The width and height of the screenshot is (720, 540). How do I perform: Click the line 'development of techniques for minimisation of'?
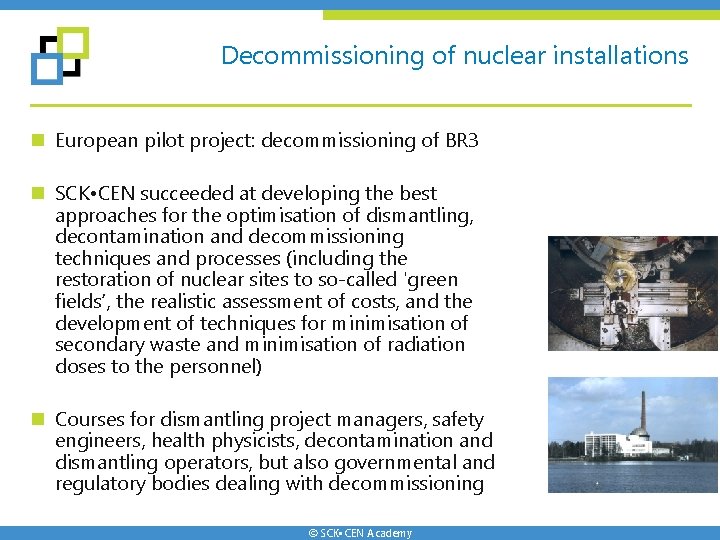tap(262, 323)
